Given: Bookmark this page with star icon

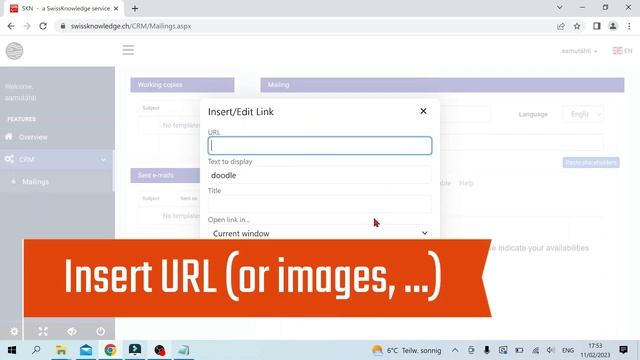Looking at the screenshot, I should point(577,26).
